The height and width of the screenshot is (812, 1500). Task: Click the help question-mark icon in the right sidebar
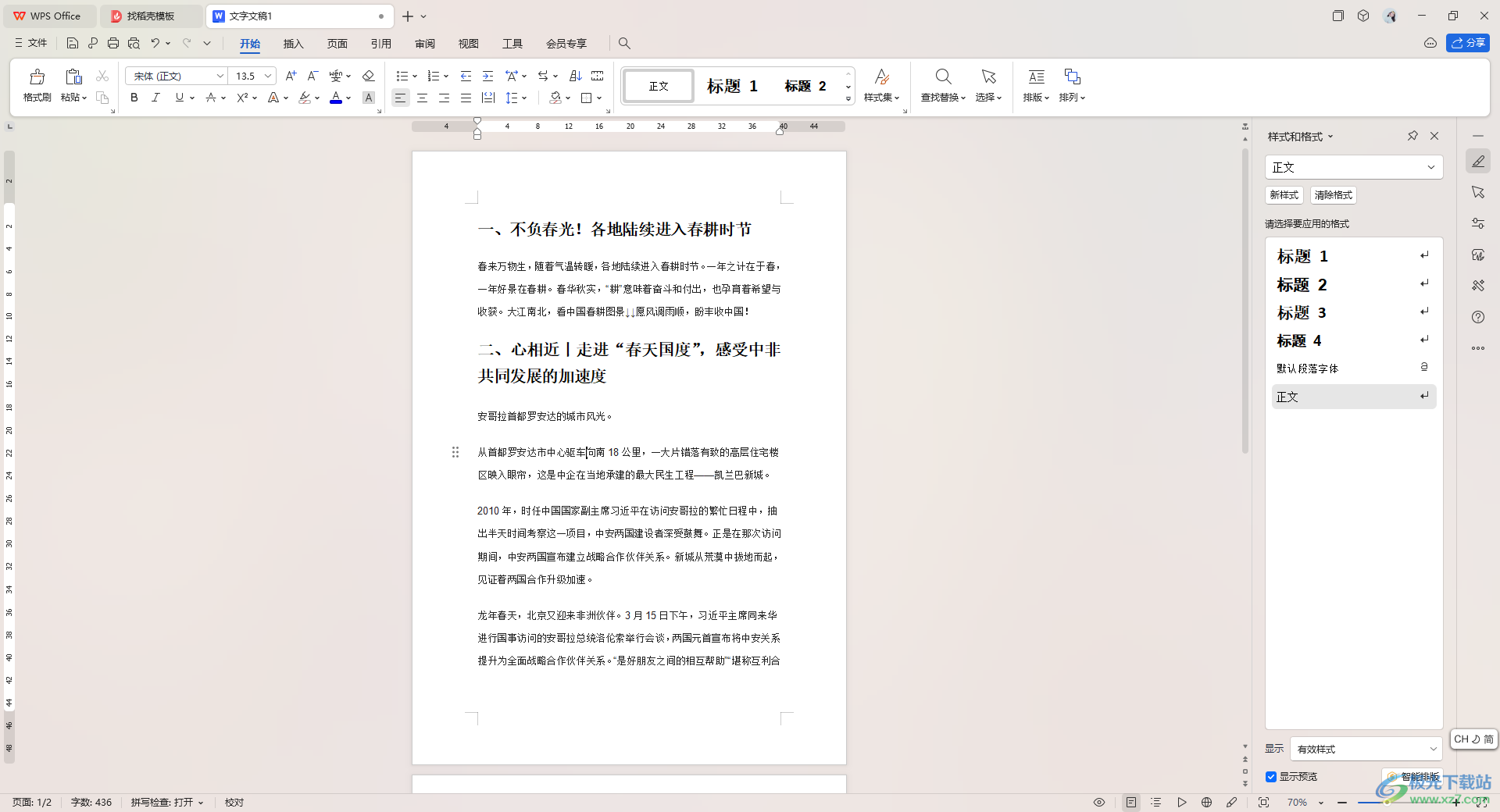click(x=1478, y=317)
